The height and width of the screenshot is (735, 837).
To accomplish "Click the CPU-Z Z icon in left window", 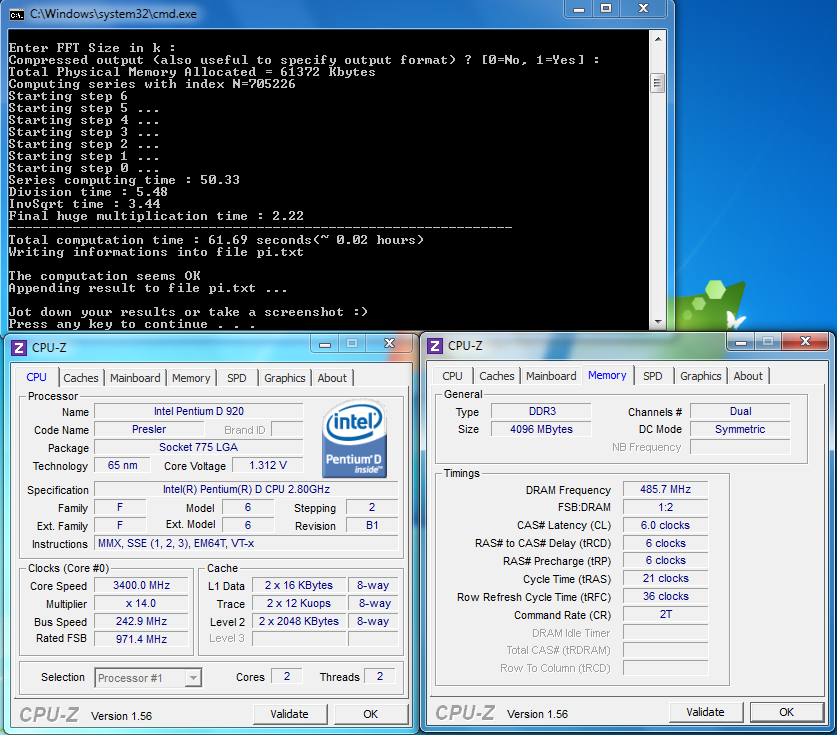I will 19,348.
